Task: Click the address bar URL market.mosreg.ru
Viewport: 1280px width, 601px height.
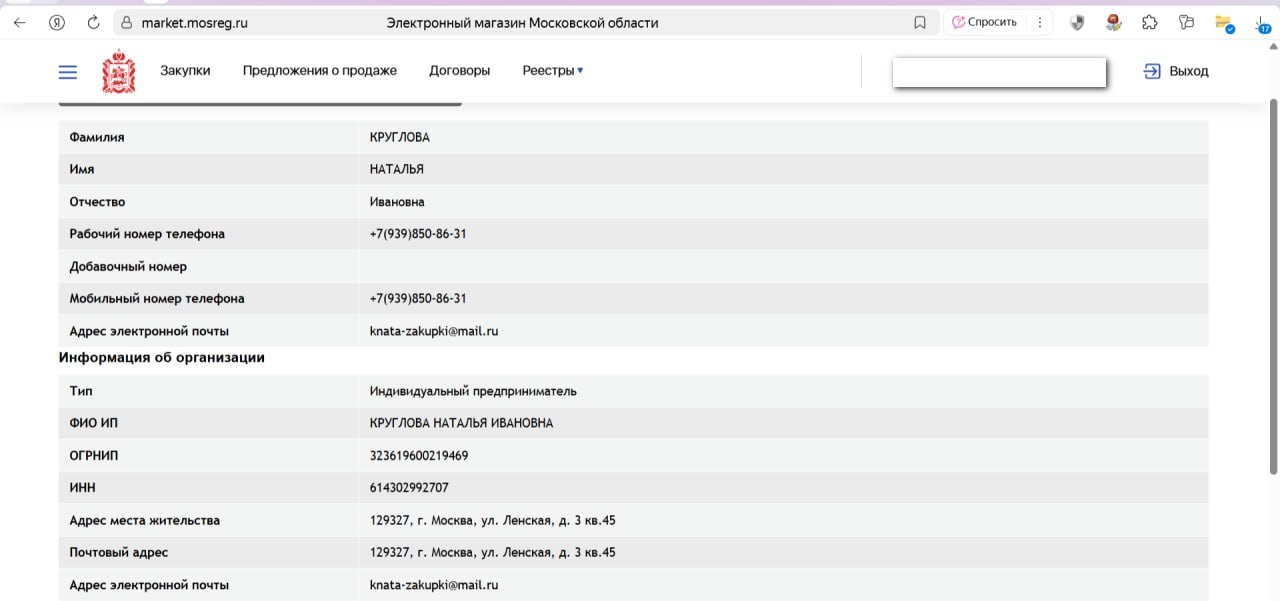Action: pyautogui.click(x=194, y=22)
